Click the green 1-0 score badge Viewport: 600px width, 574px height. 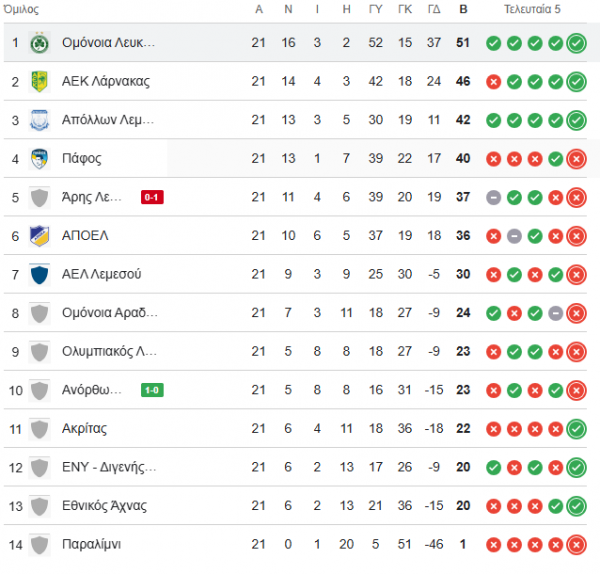click(152, 390)
